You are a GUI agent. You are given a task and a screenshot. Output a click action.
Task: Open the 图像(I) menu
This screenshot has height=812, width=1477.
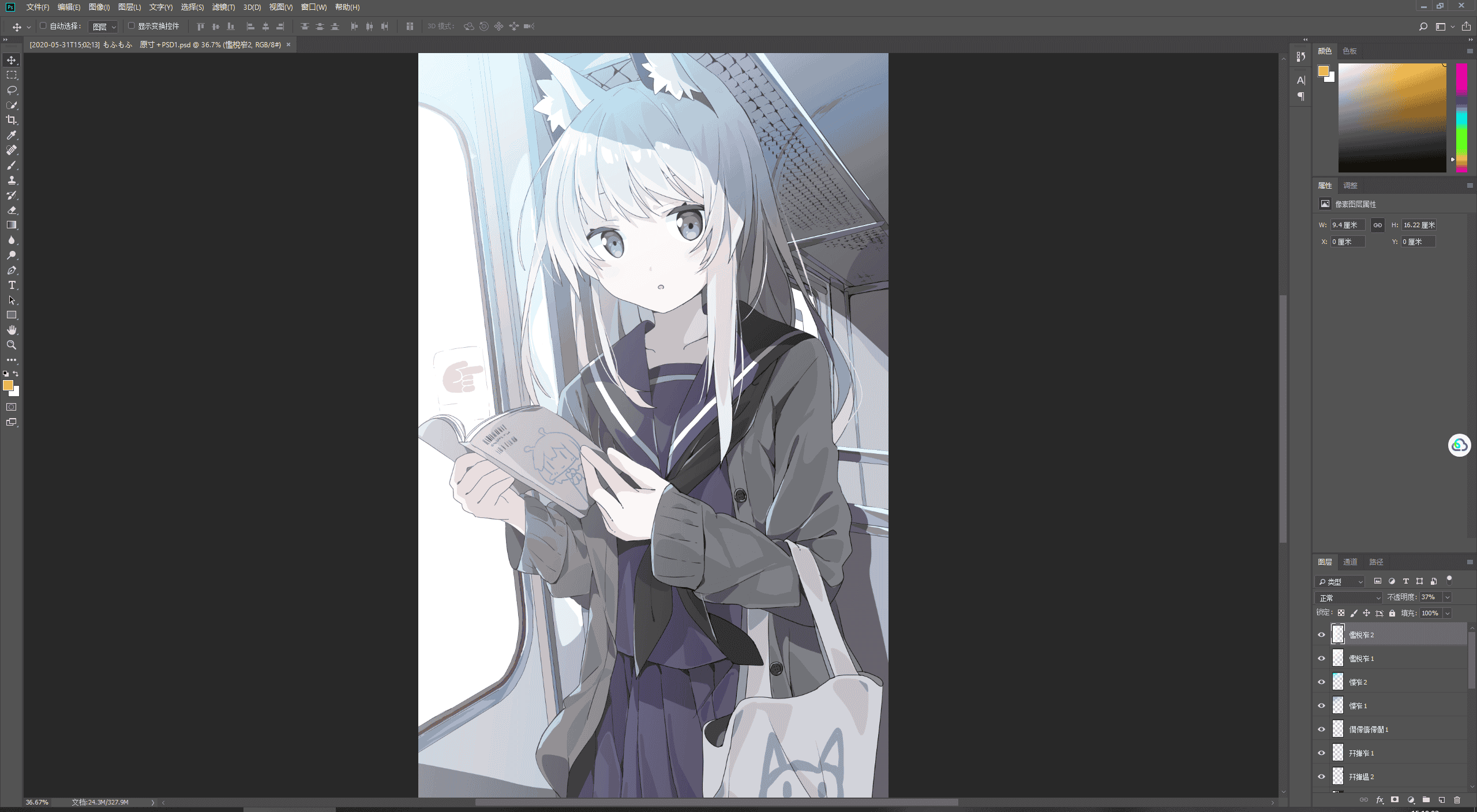click(99, 7)
